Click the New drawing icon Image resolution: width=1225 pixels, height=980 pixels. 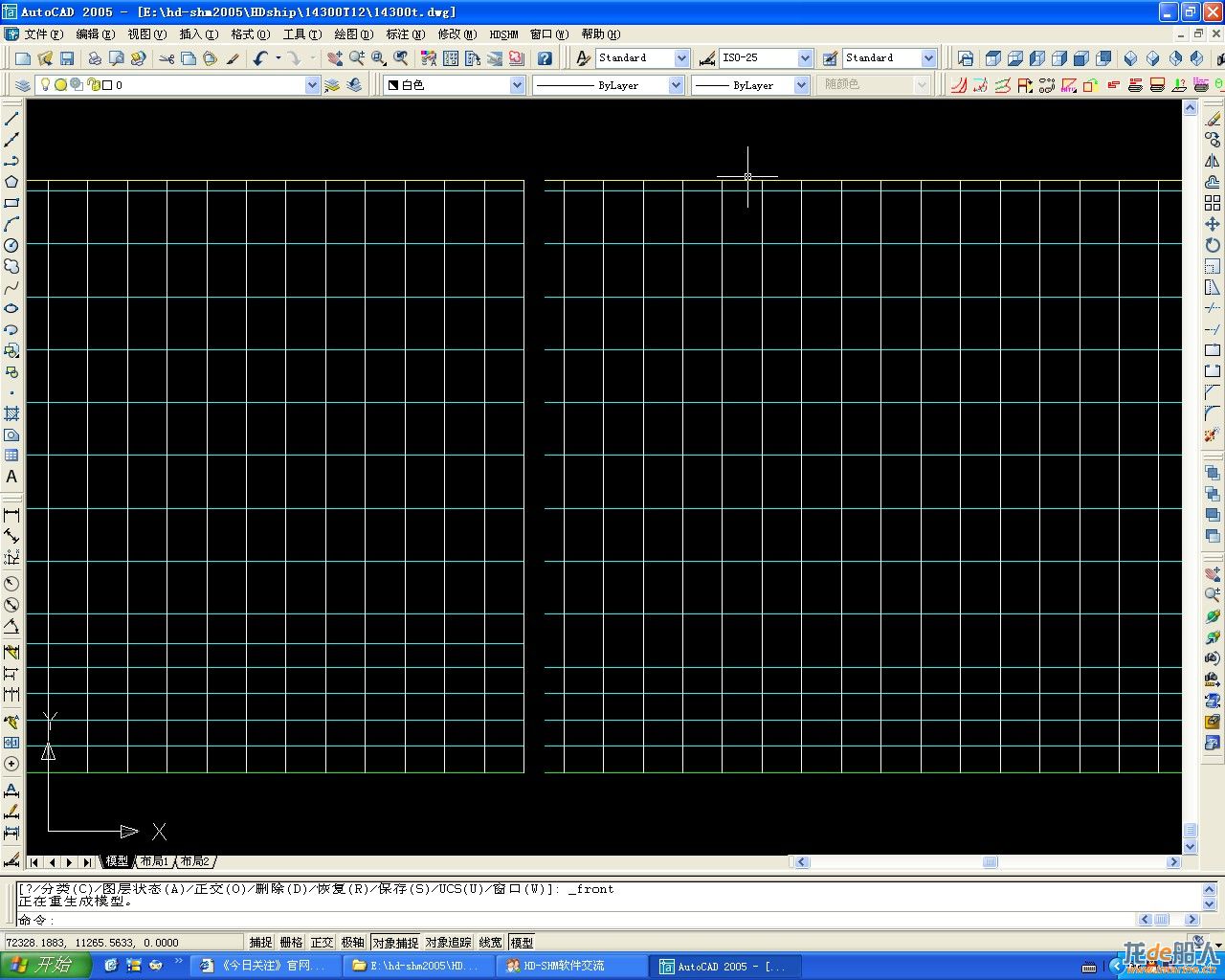pyautogui.click(x=23, y=58)
